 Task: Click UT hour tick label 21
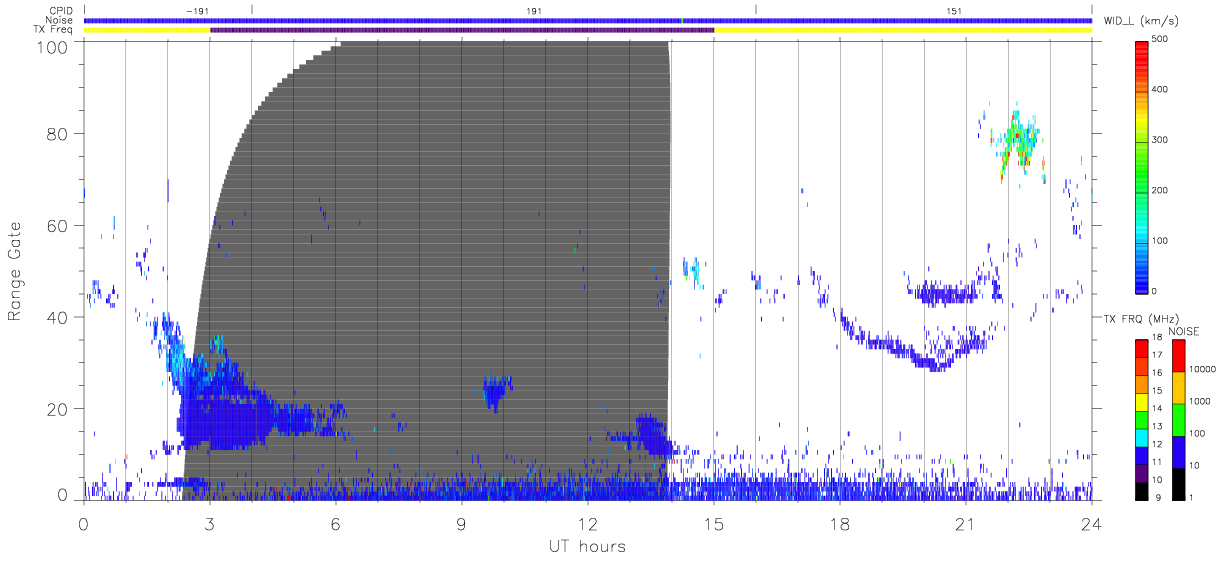(x=966, y=523)
